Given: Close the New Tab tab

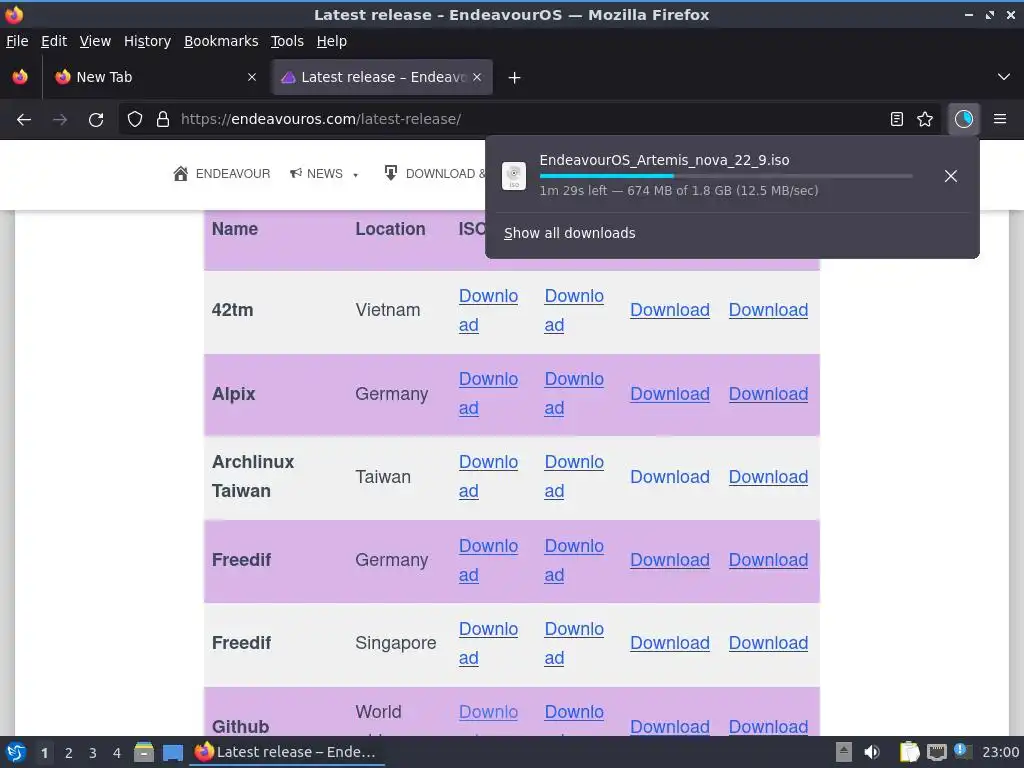Looking at the screenshot, I should tap(252, 77).
